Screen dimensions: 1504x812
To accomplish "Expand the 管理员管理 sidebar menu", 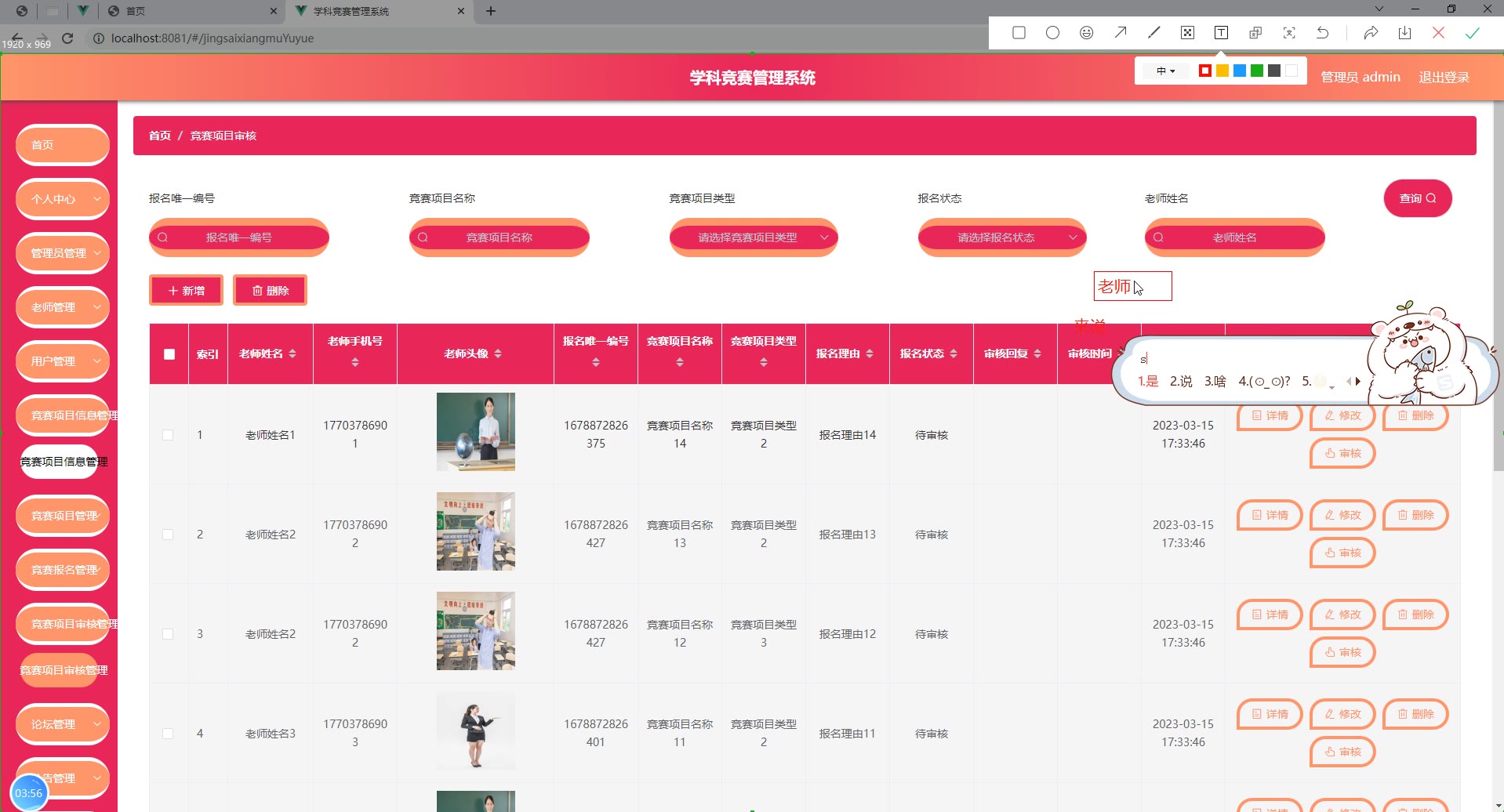I will tap(63, 253).
